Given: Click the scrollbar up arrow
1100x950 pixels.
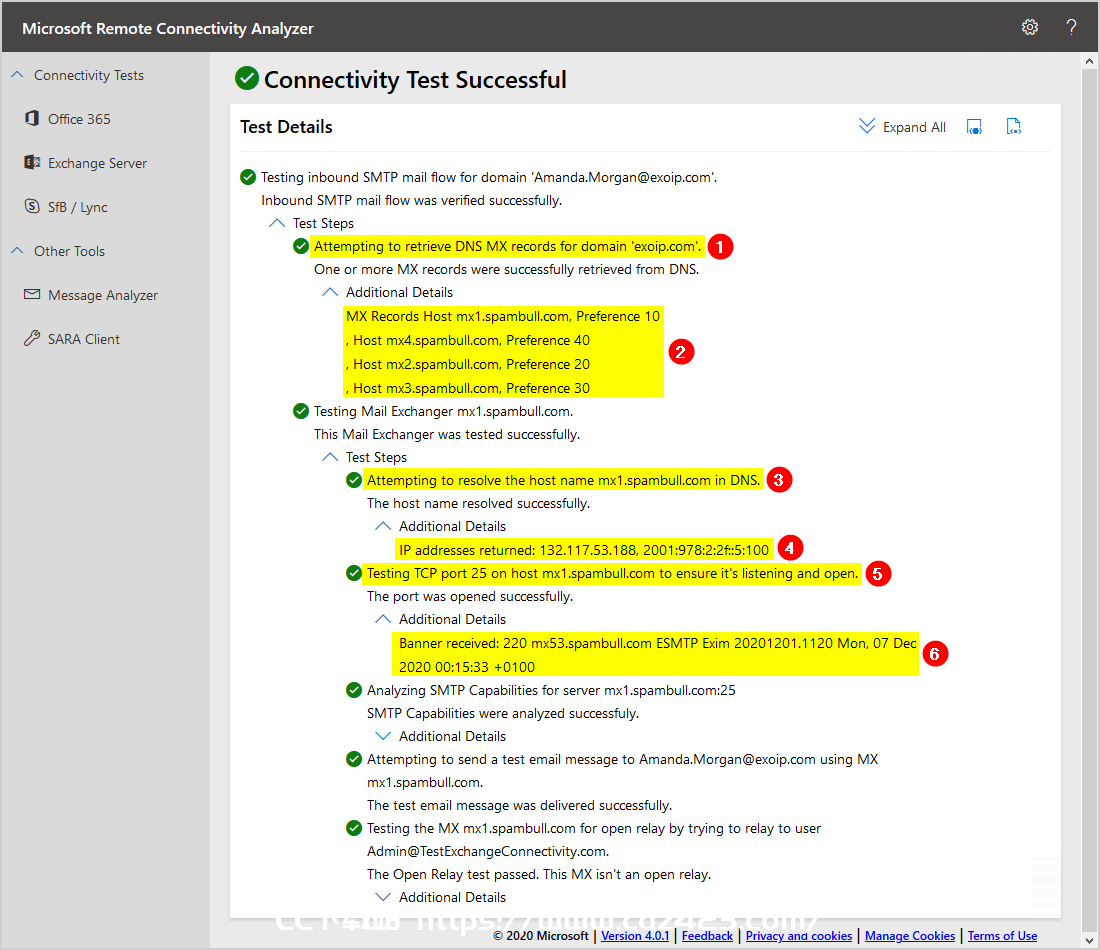Looking at the screenshot, I should [1089, 62].
